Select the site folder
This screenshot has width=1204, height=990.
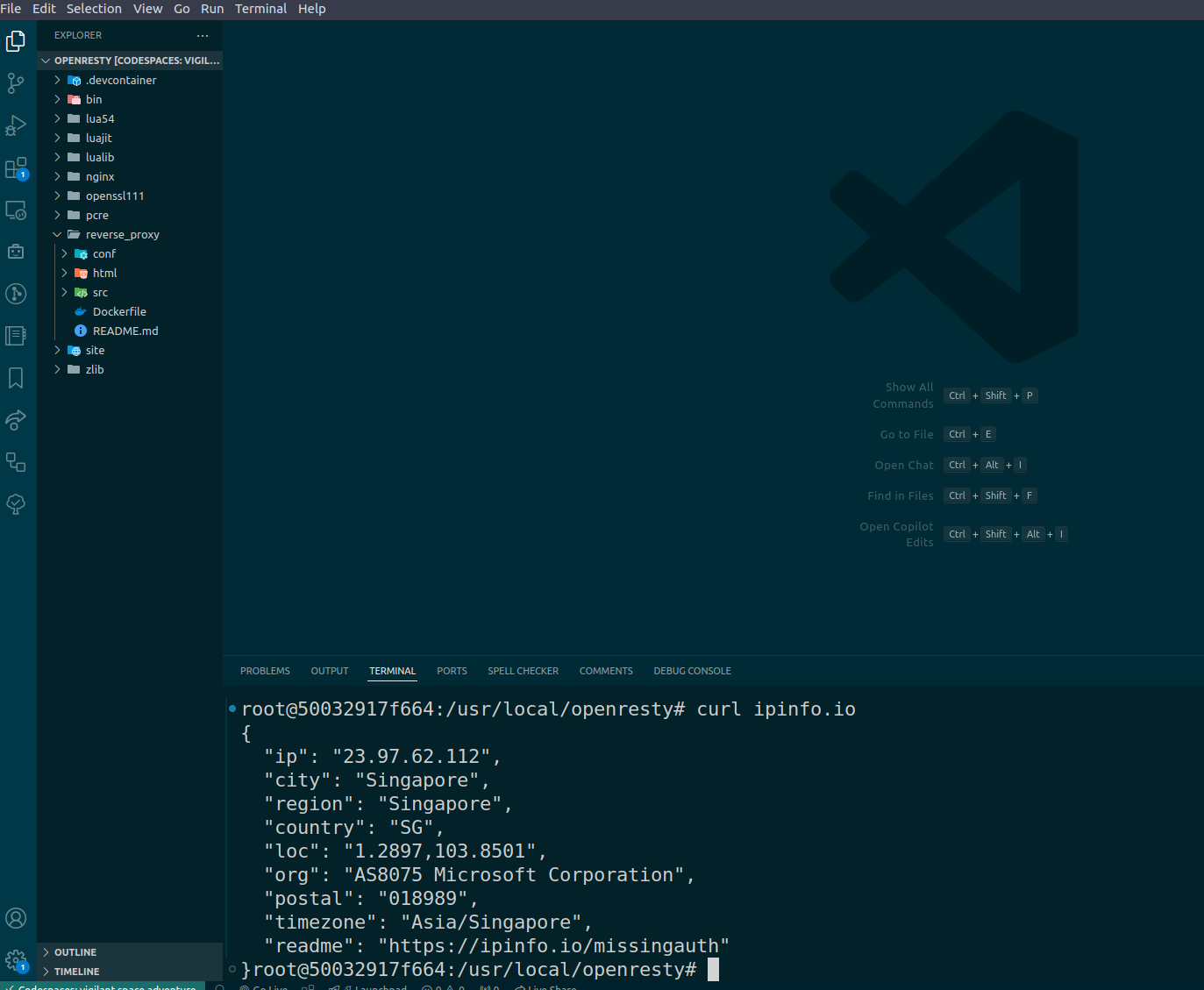(x=130, y=350)
